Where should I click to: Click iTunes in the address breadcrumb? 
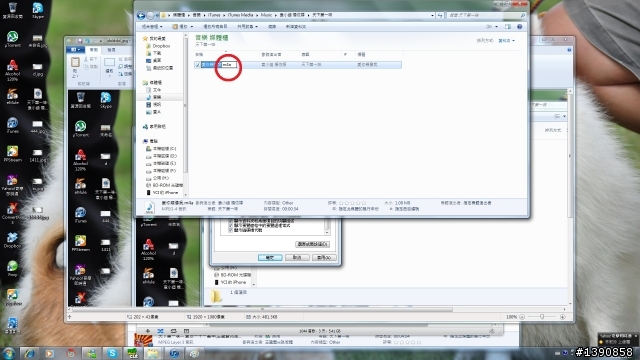214,15
